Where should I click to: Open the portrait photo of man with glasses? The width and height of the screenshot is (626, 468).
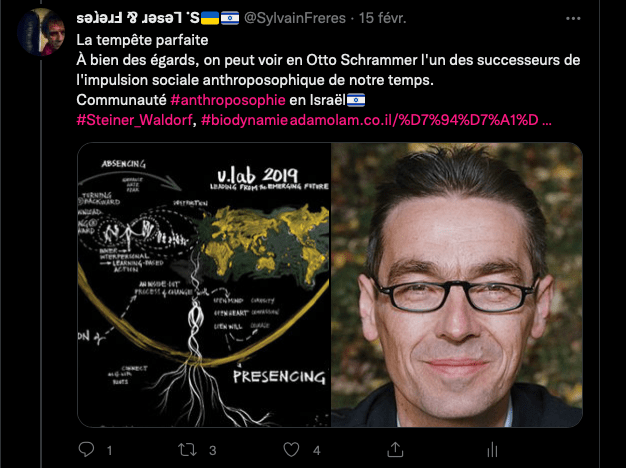click(457, 285)
